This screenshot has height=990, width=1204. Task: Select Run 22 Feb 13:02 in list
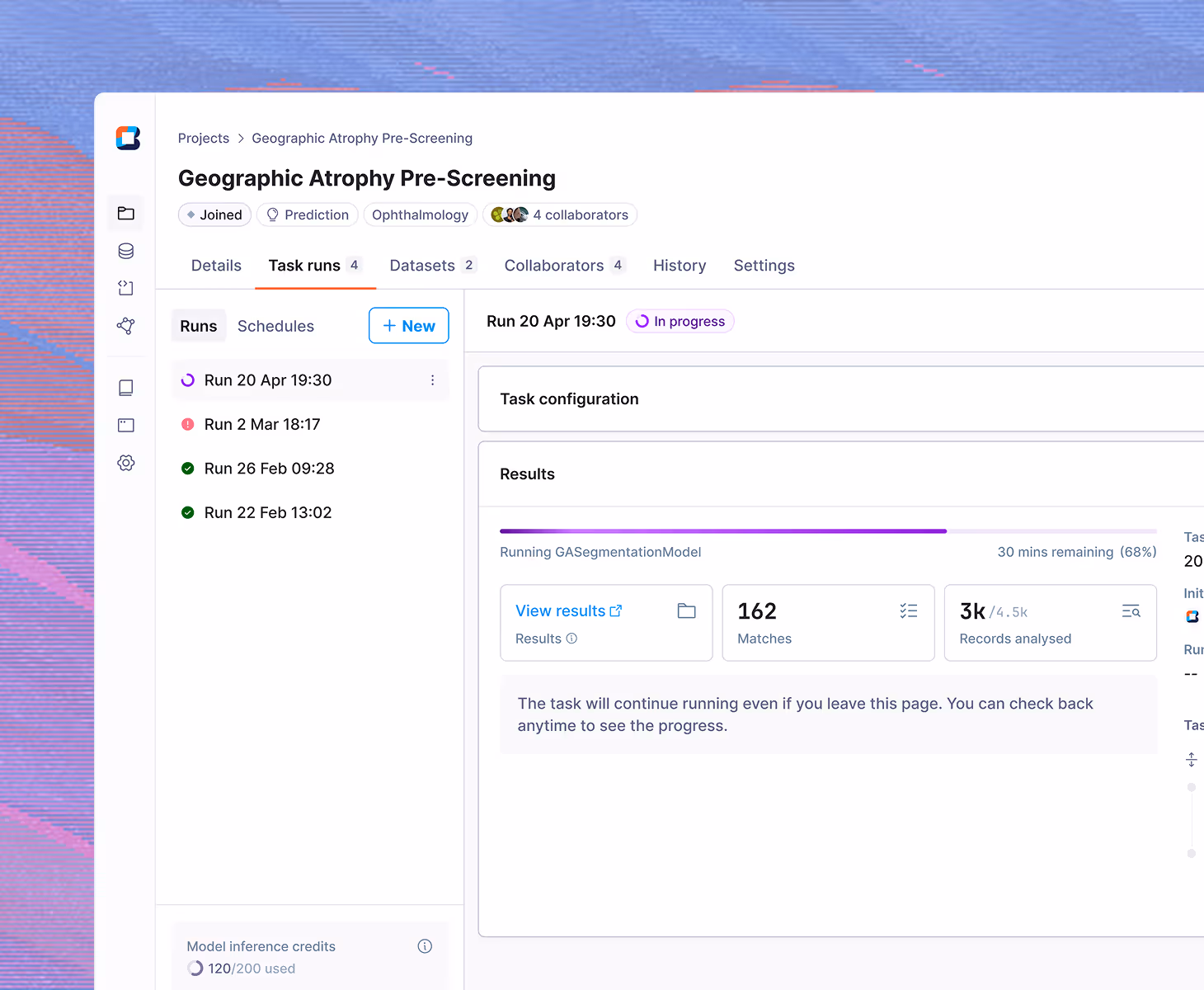310,512
